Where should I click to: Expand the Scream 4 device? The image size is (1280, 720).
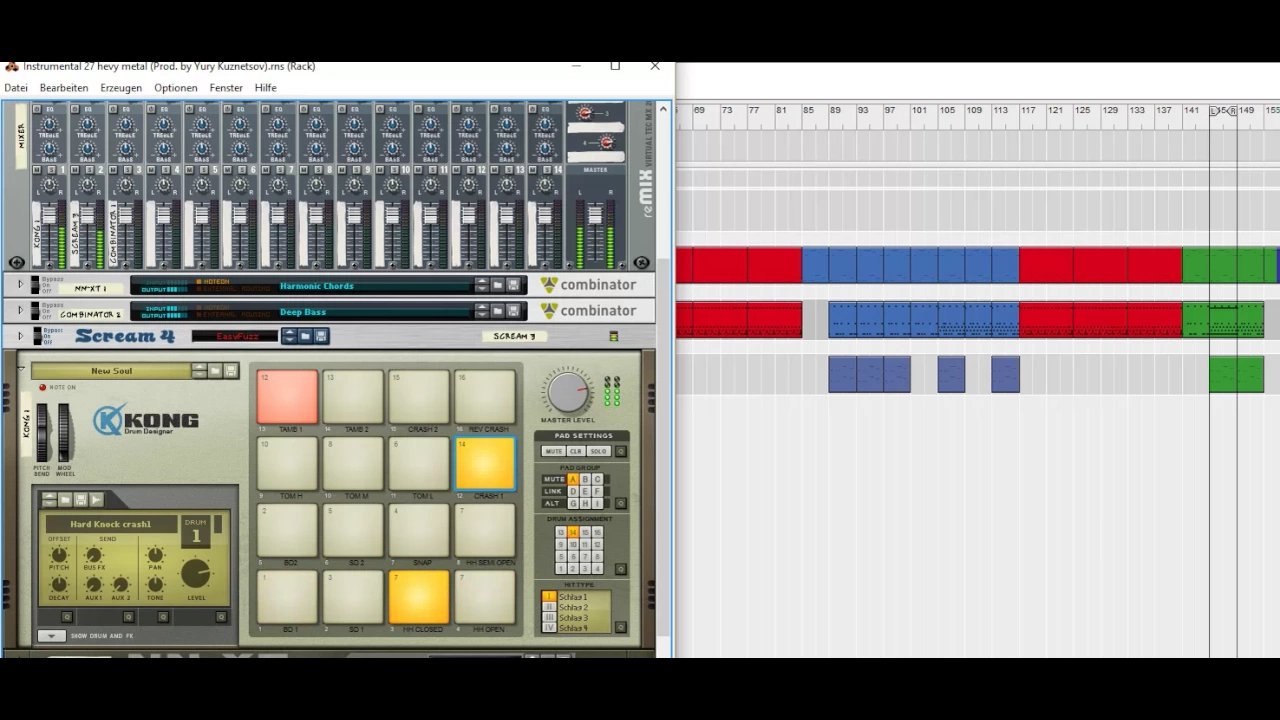[x=20, y=336]
